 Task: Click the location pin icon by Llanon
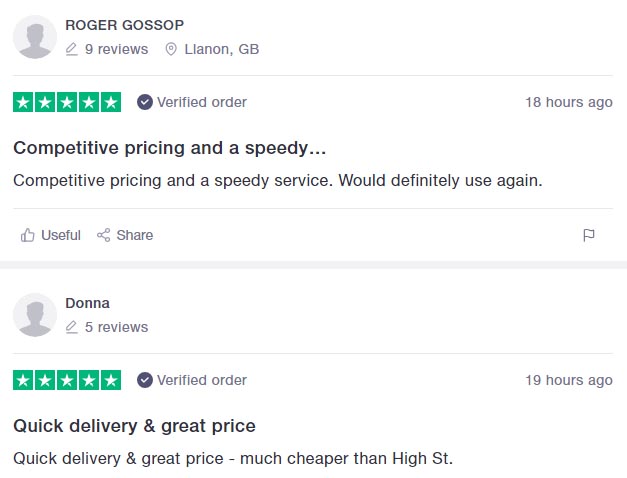tap(171, 49)
